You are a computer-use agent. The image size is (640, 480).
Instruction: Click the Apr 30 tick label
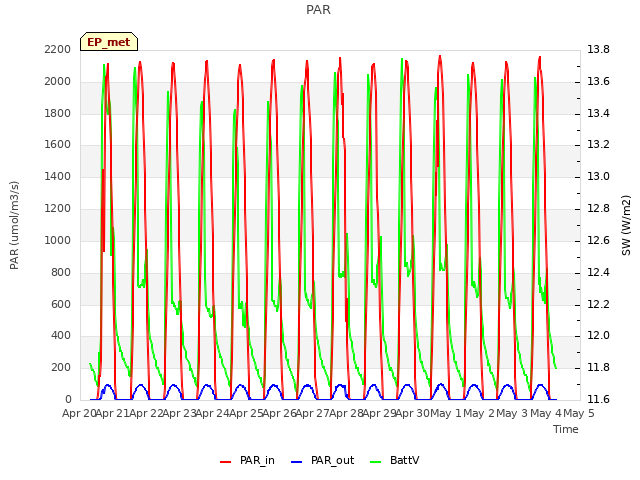click(413, 413)
